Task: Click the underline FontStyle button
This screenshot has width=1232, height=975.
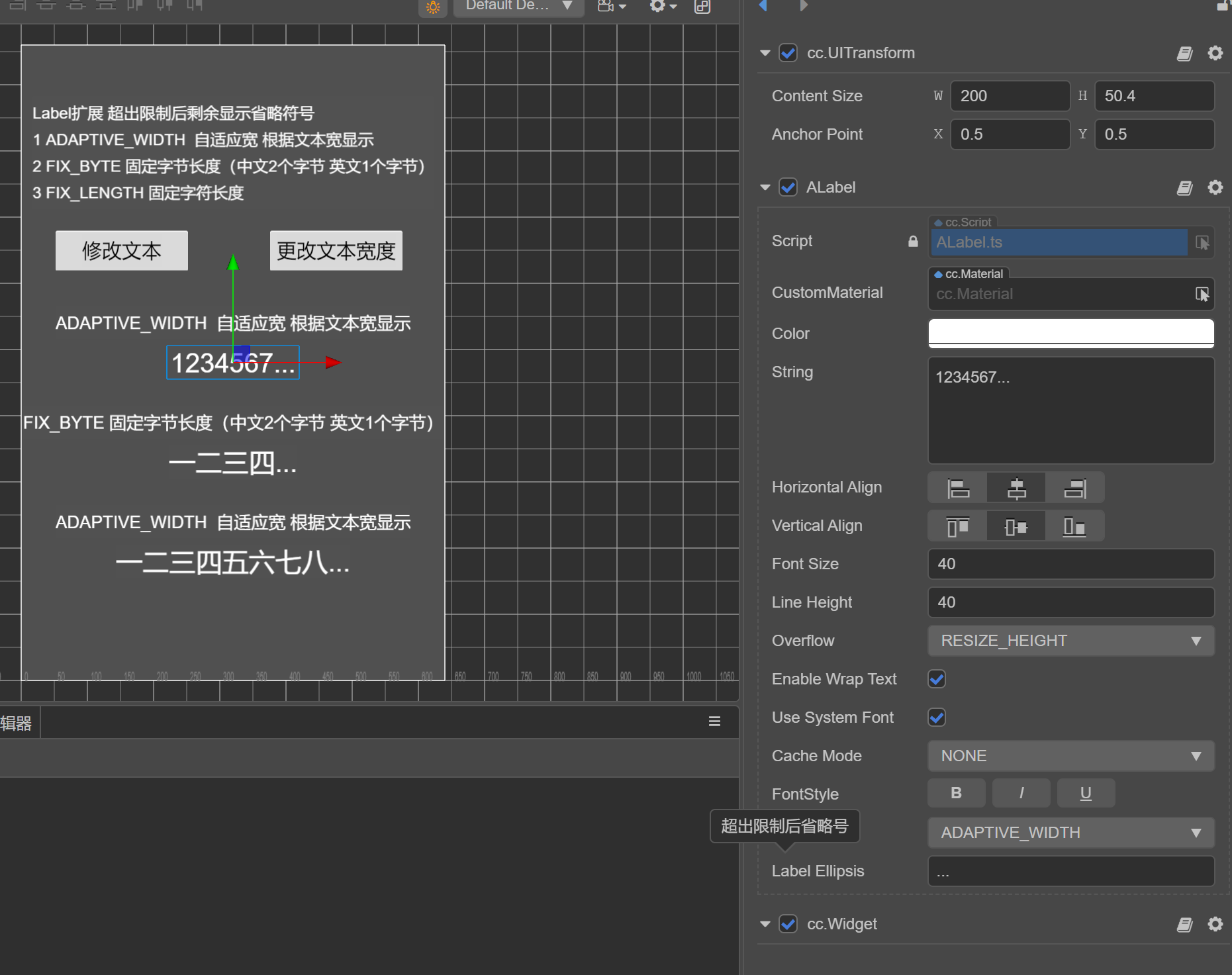Action: point(1086,793)
